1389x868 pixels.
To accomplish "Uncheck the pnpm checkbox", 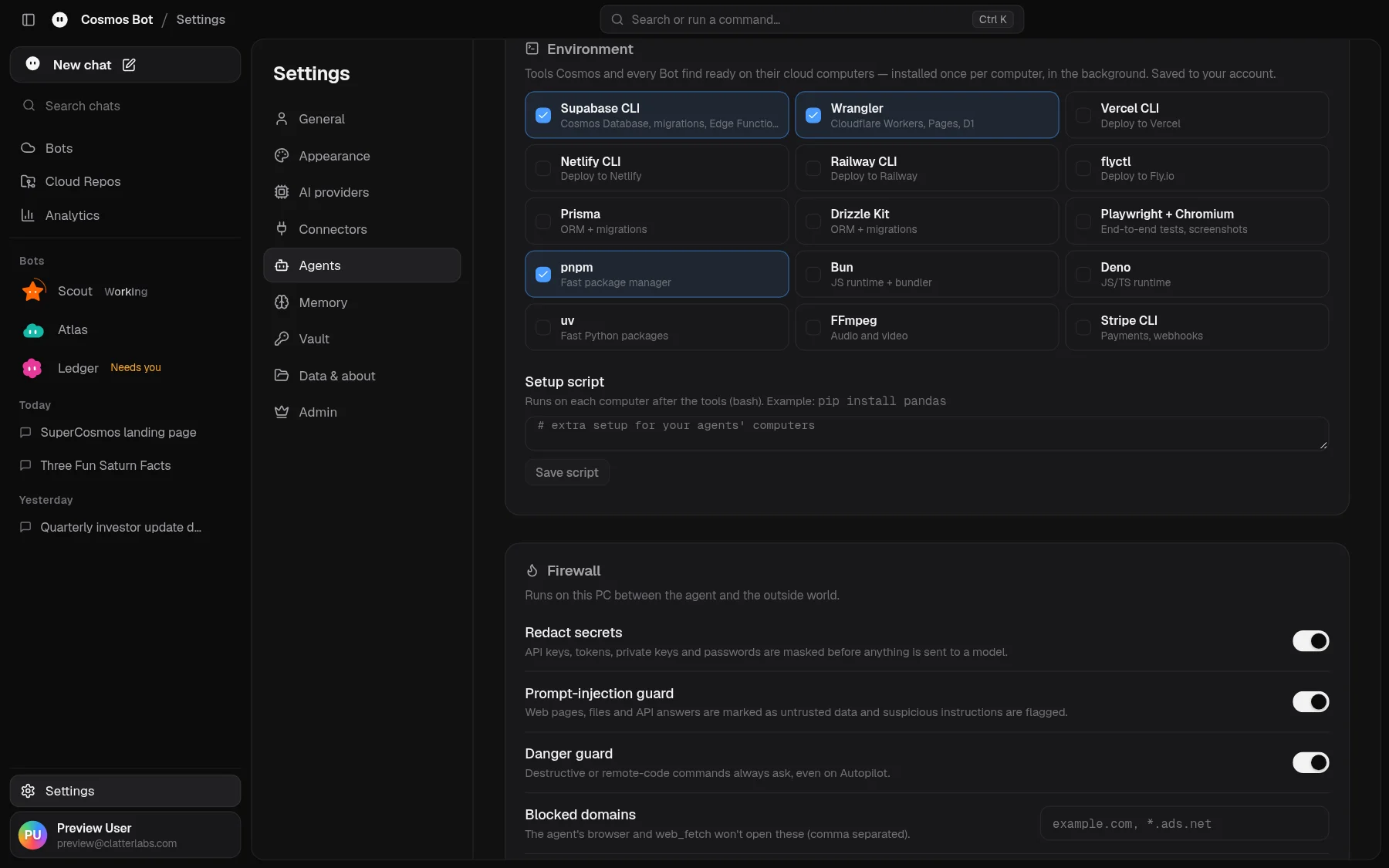I will pyautogui.click(x=543, y=274).
